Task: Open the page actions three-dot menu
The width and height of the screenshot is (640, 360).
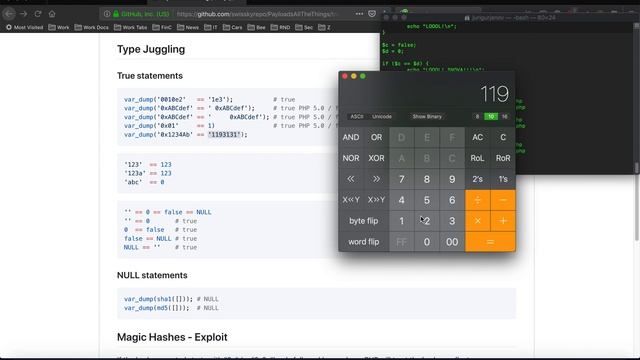Action: click(x=359, y=14)
